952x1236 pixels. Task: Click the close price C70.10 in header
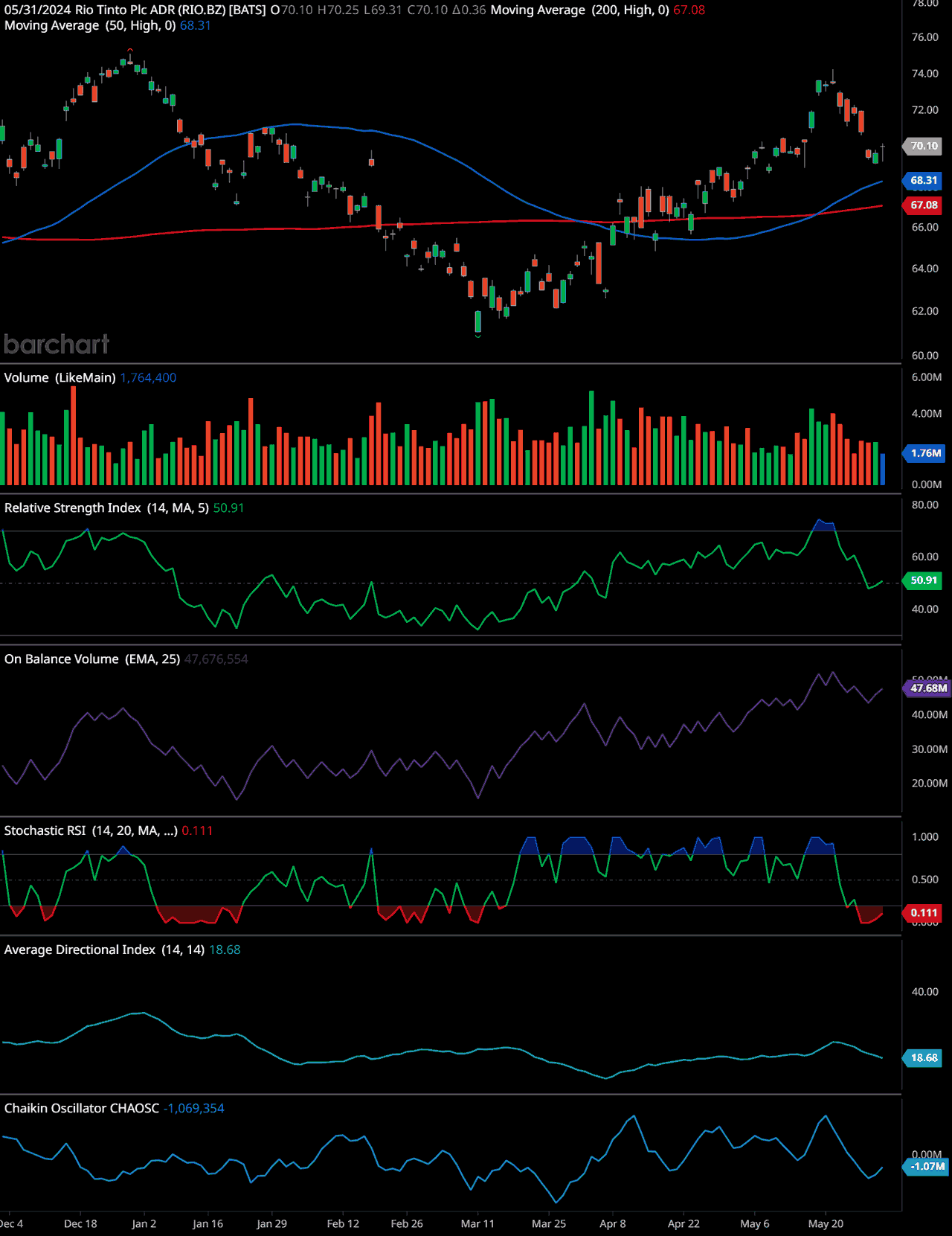pyautogui.click(x=428, y=10)
